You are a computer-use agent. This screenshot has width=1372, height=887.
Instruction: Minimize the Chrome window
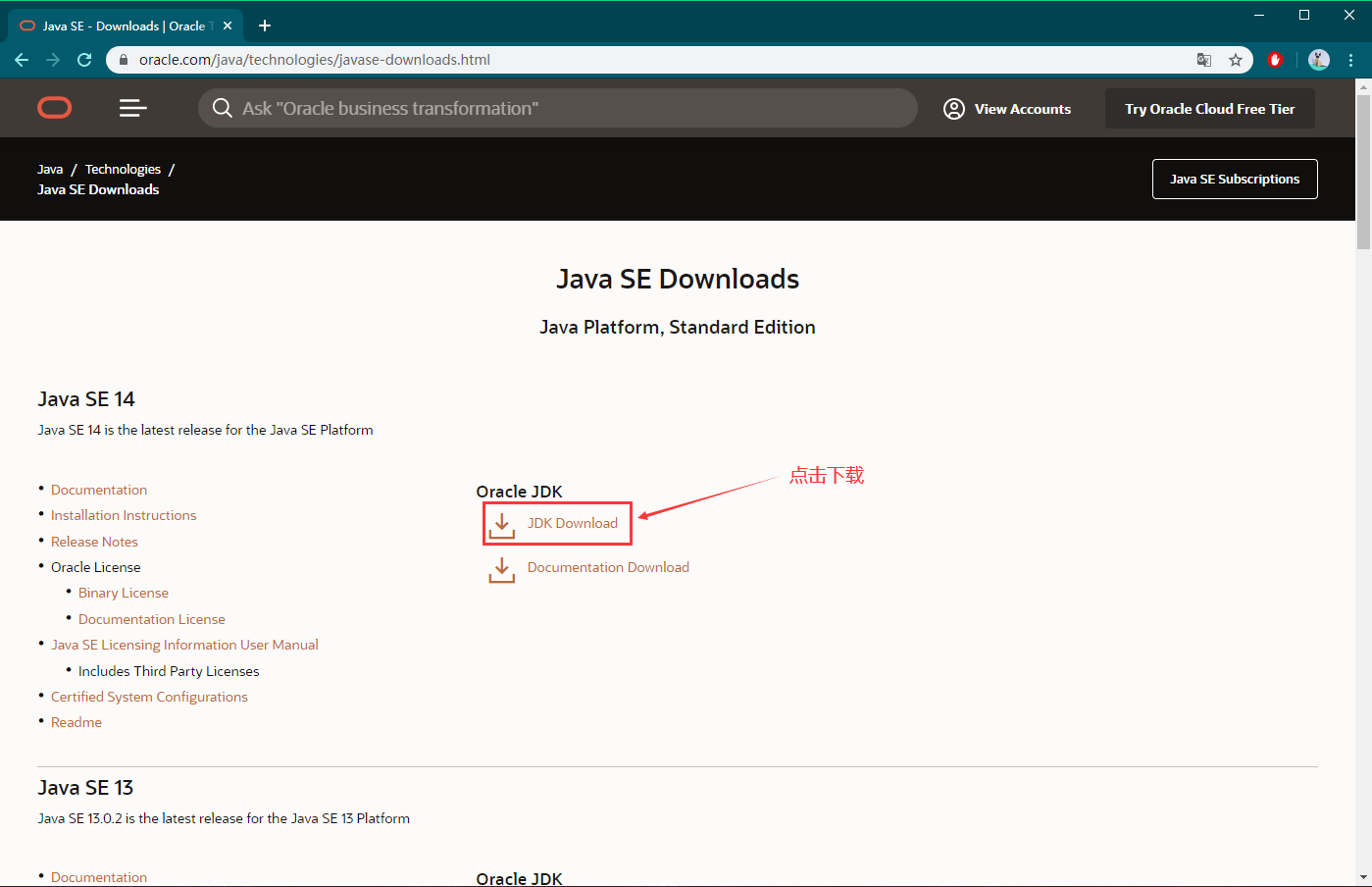[1259, 15]
